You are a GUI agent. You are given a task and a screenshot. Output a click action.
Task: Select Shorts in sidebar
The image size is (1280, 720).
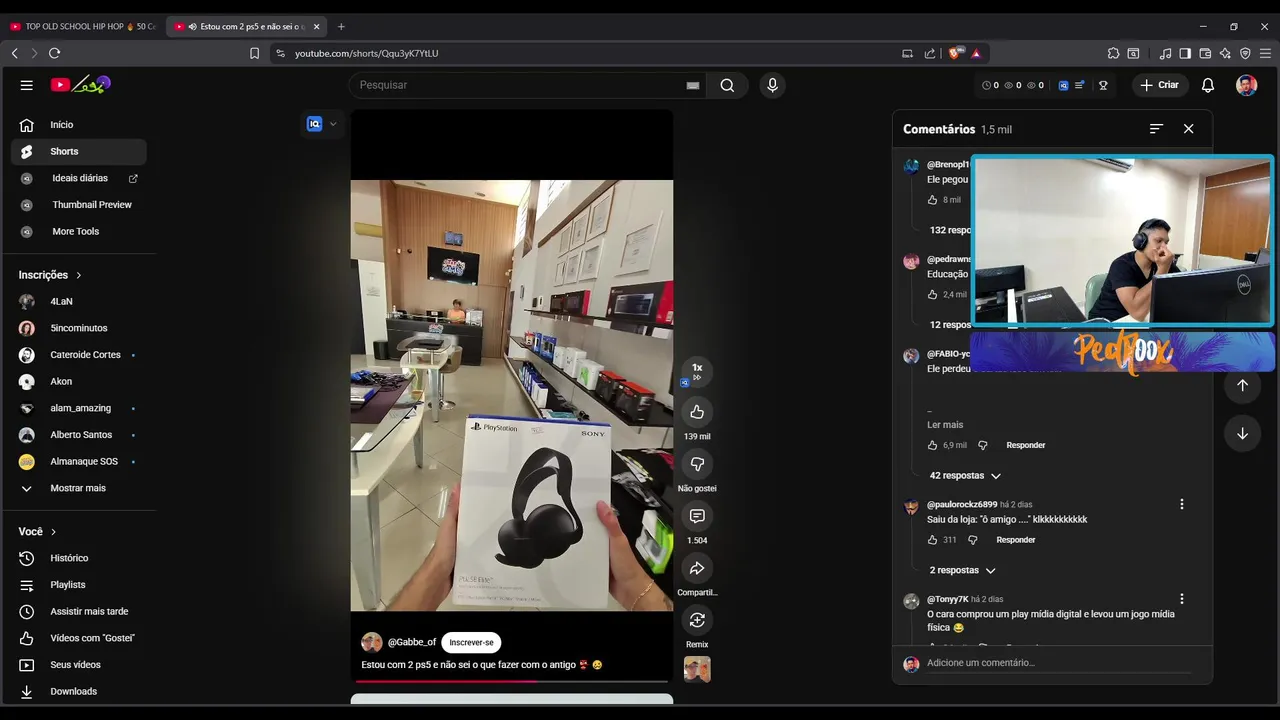pyautogui.click(x=78, y=151)
